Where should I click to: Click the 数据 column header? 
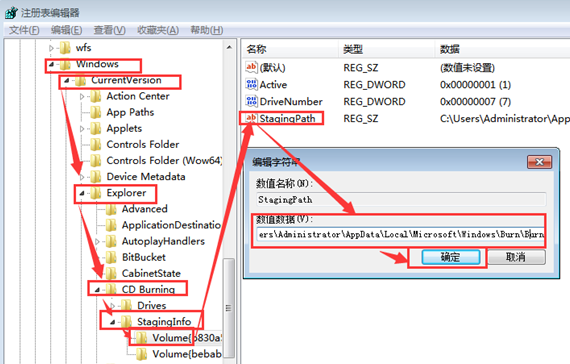click(502, 49)
